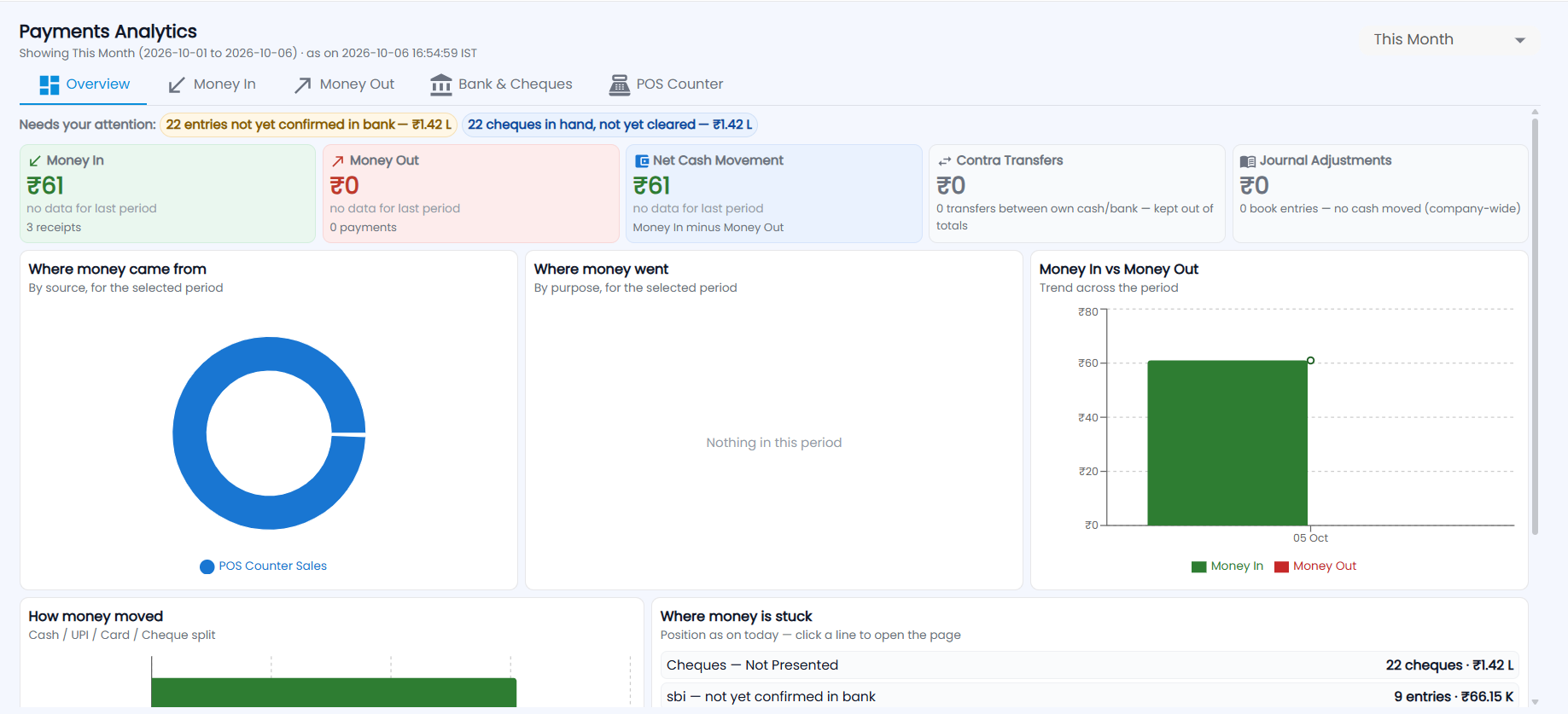Screen dimensions: 1568x714
Task: Click the 'How money moved' heading
Action: (x=96, y=617)
